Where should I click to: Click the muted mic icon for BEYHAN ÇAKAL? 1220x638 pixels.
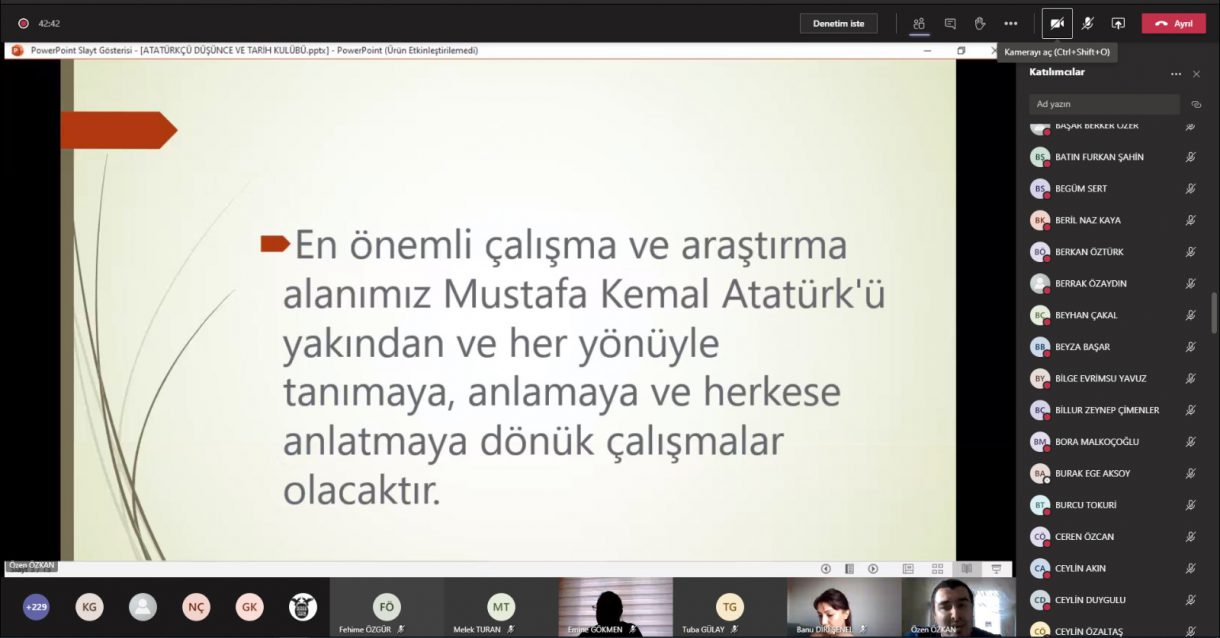(x=1191, y=315)
